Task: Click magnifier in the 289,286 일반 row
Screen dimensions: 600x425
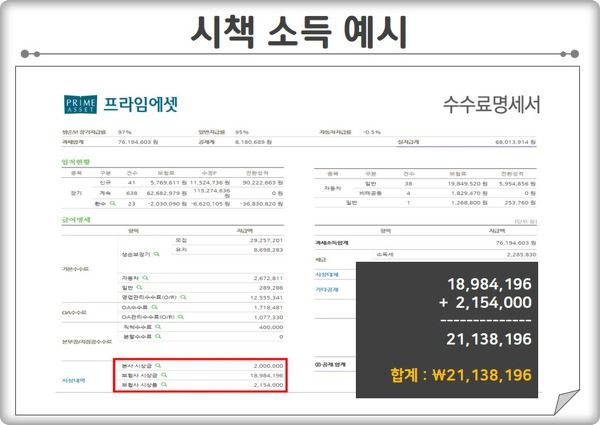Action: 139,287
